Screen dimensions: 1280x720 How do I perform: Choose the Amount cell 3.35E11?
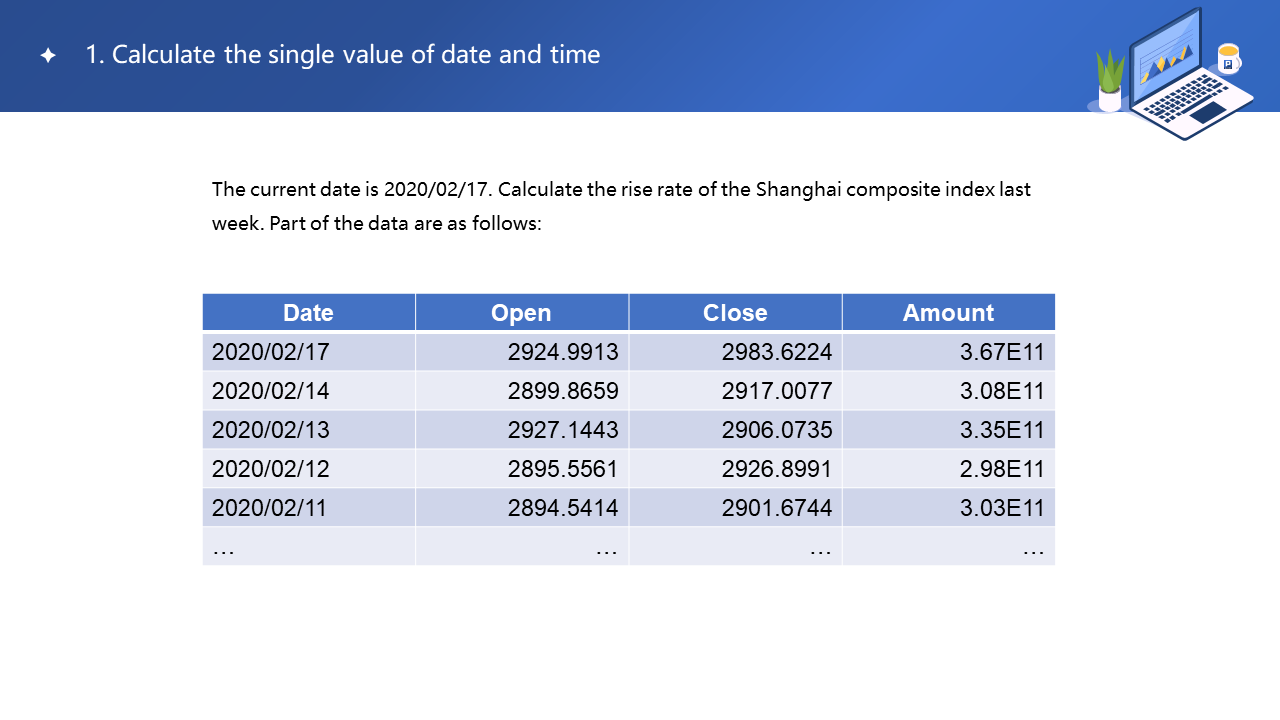click(949, 429)
